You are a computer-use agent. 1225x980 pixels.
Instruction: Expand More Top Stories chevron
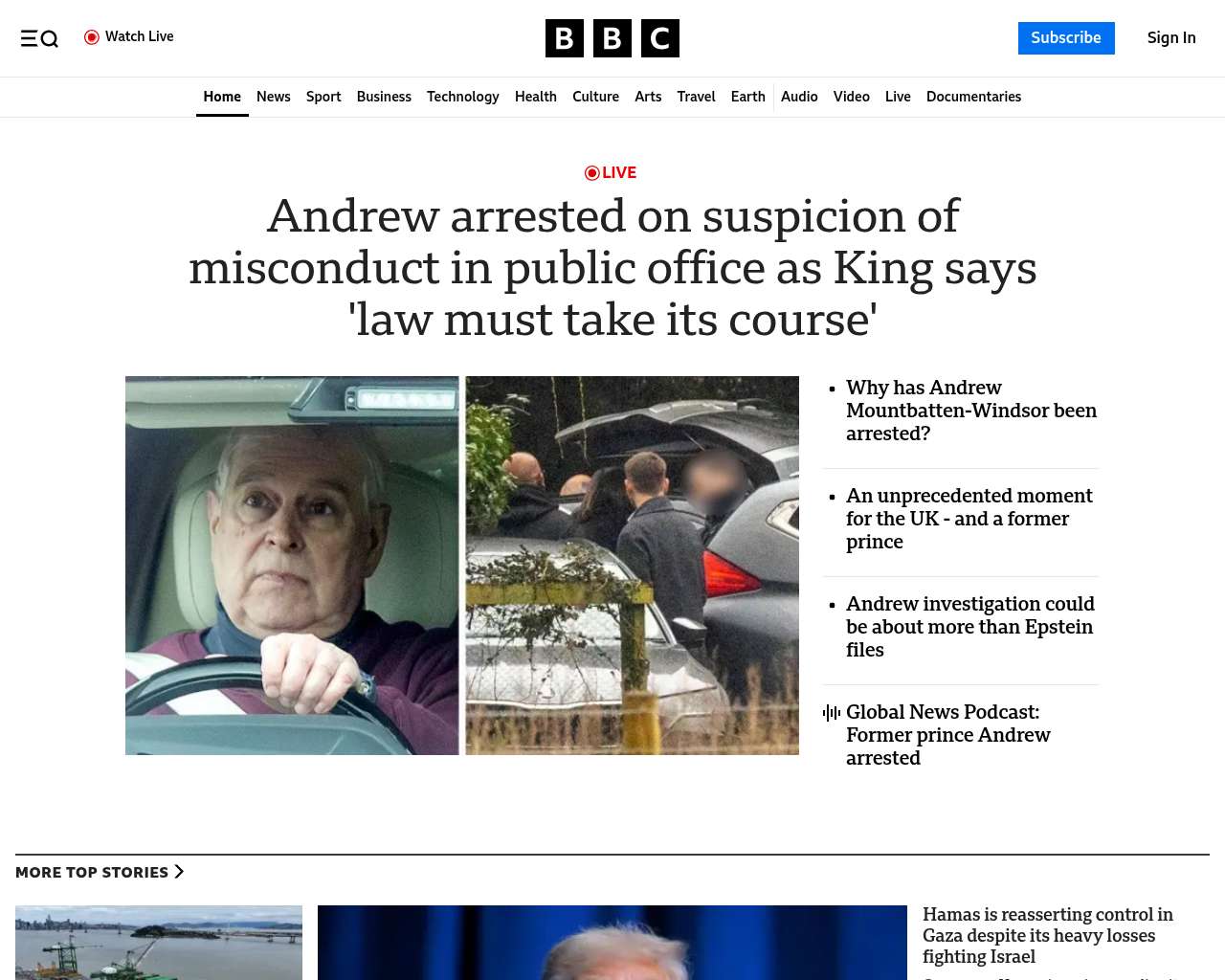179,872
